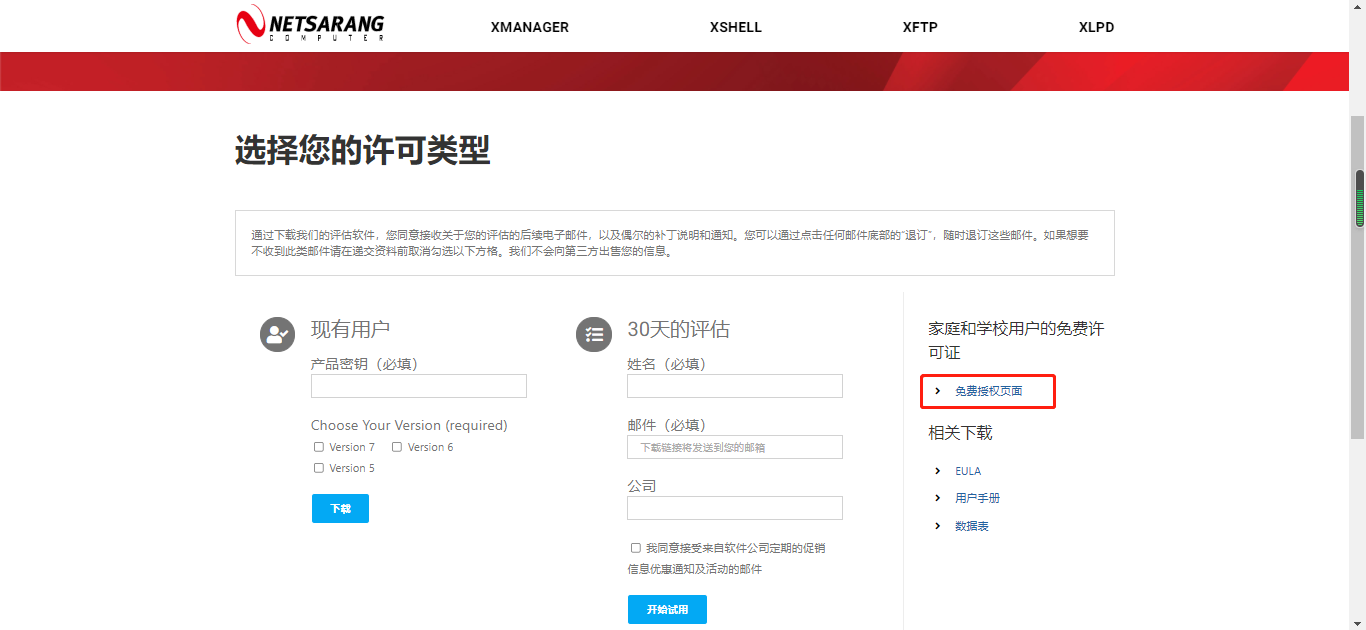Click the Choose Your Version (required) label
The height and width of the screenshot is (630, 1366).
[x=409, y=425]
